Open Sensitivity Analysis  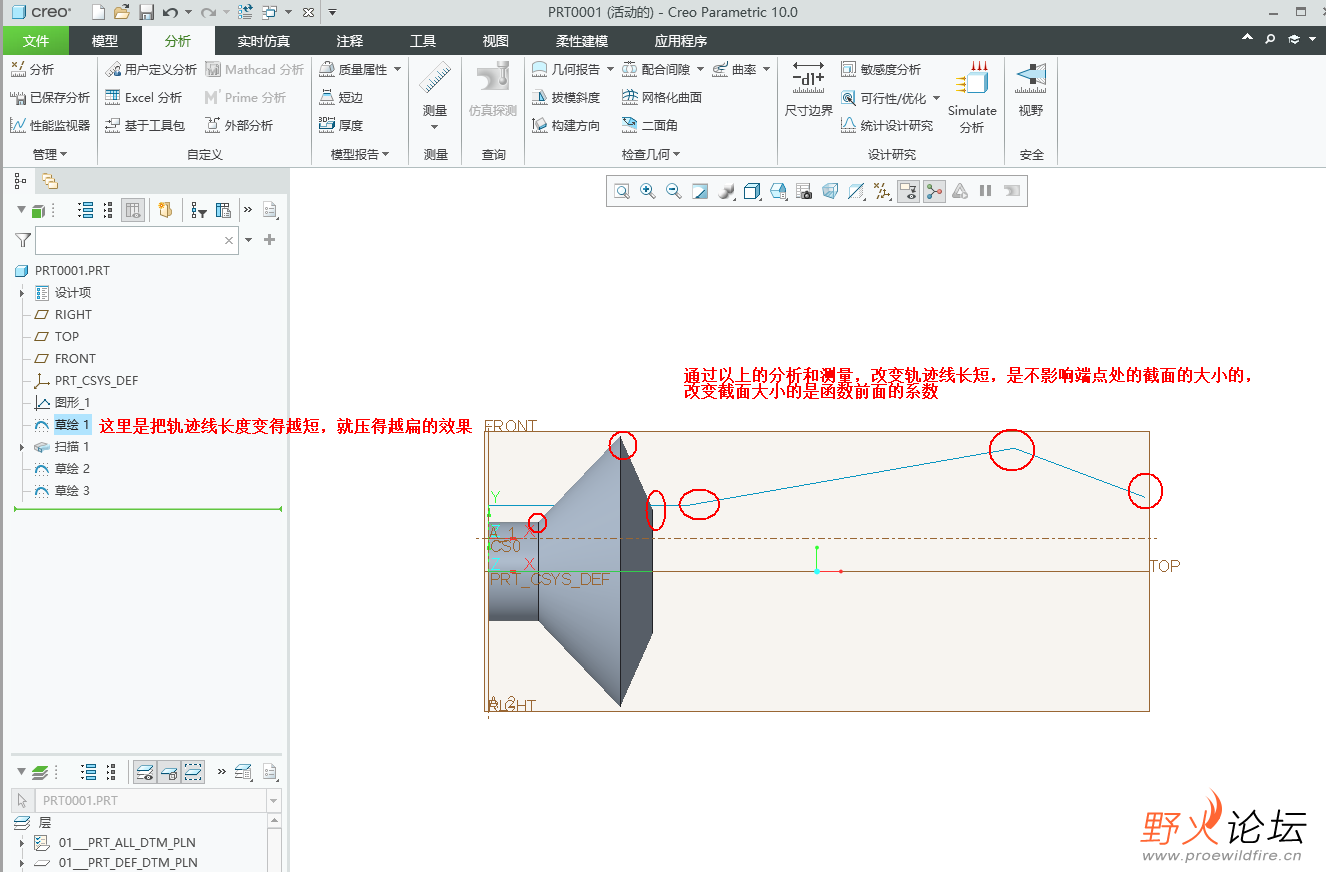pos(881,69)
